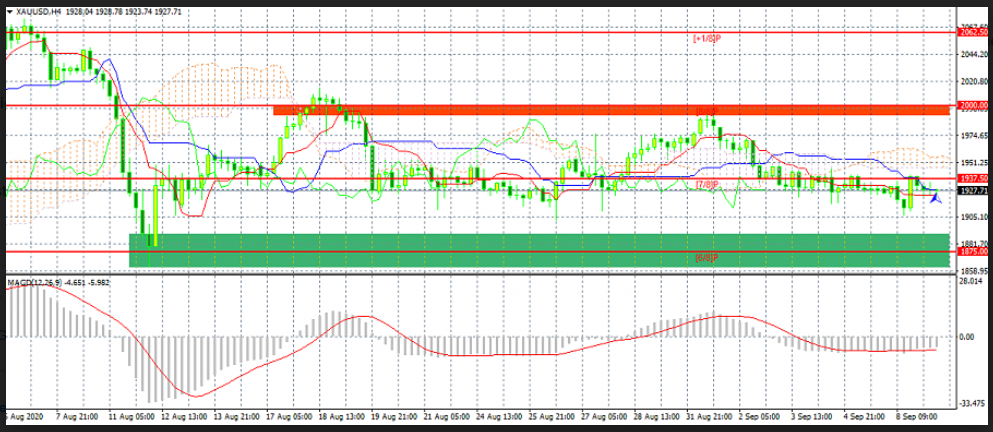Click the 0.00 level on MACD scale
The image size is (993, 432).
click(x=968, y=337)
